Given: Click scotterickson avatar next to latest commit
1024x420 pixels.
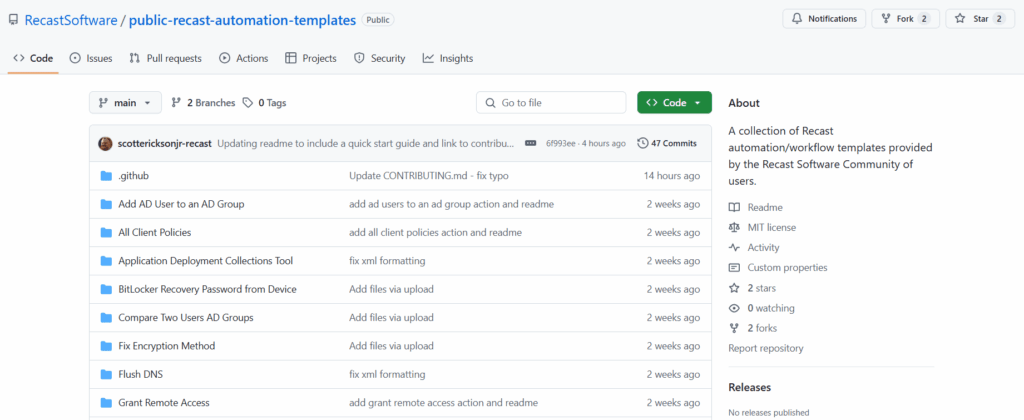Looking at the screenshot, I should tap(105, 143).
